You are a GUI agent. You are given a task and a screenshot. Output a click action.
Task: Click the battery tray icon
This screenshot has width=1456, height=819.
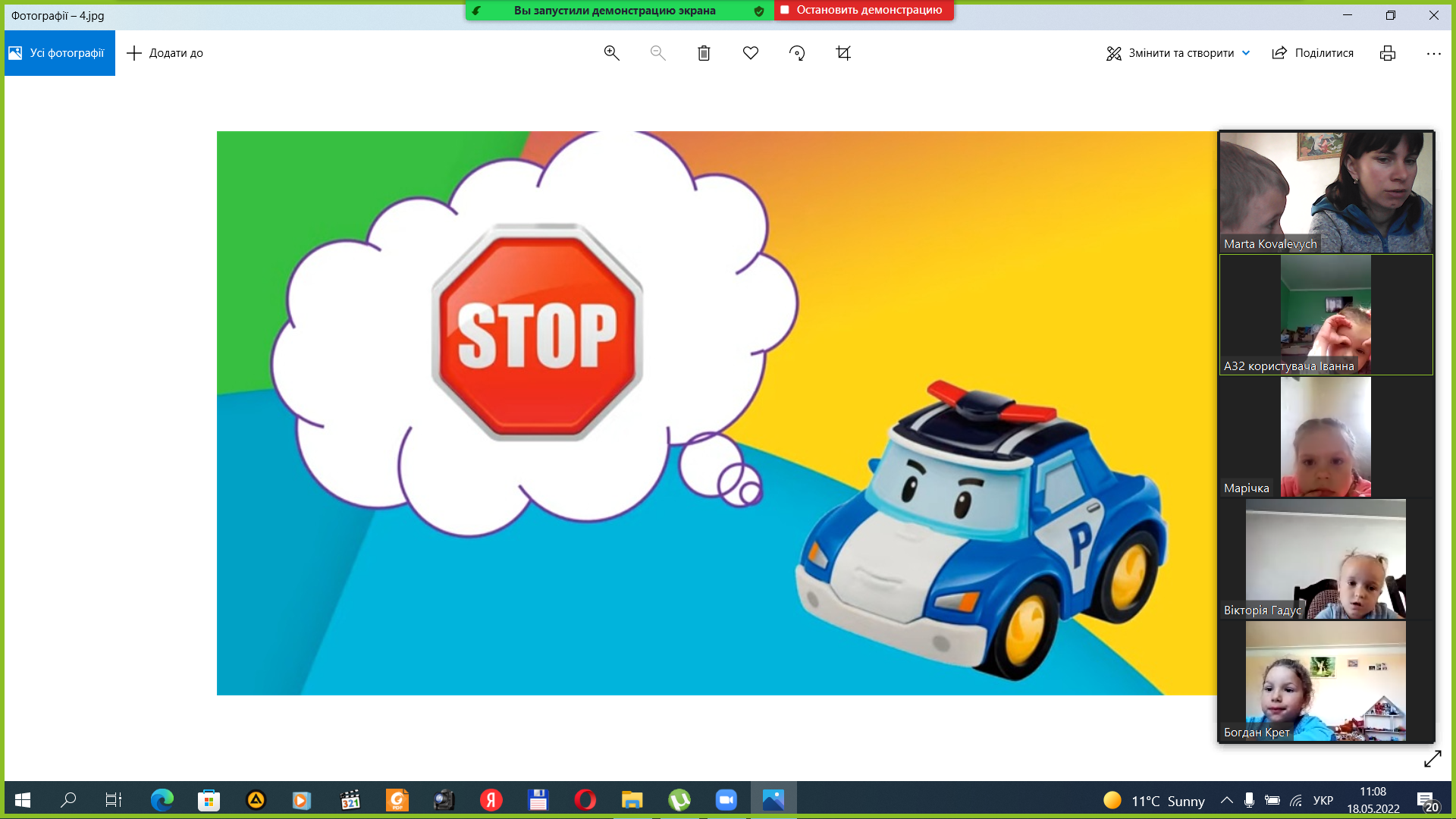[1272, 801]
